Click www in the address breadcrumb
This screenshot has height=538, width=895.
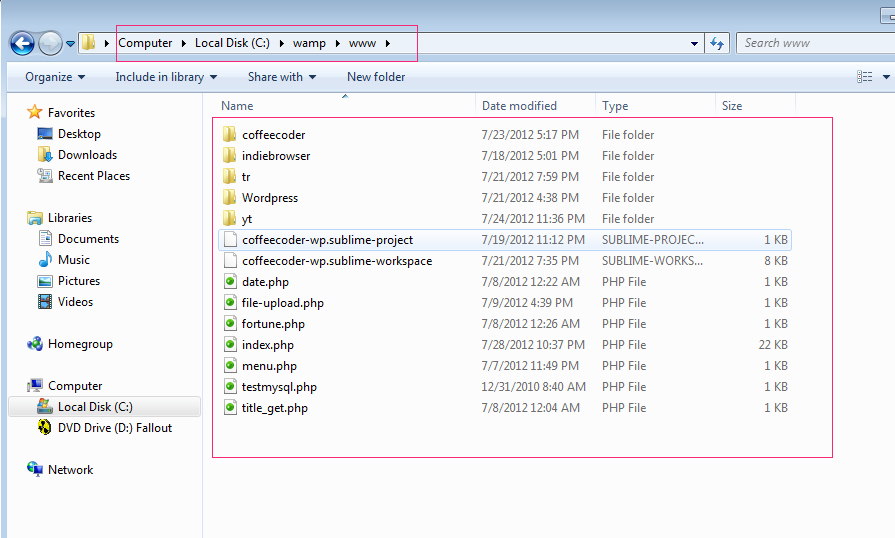362,43
